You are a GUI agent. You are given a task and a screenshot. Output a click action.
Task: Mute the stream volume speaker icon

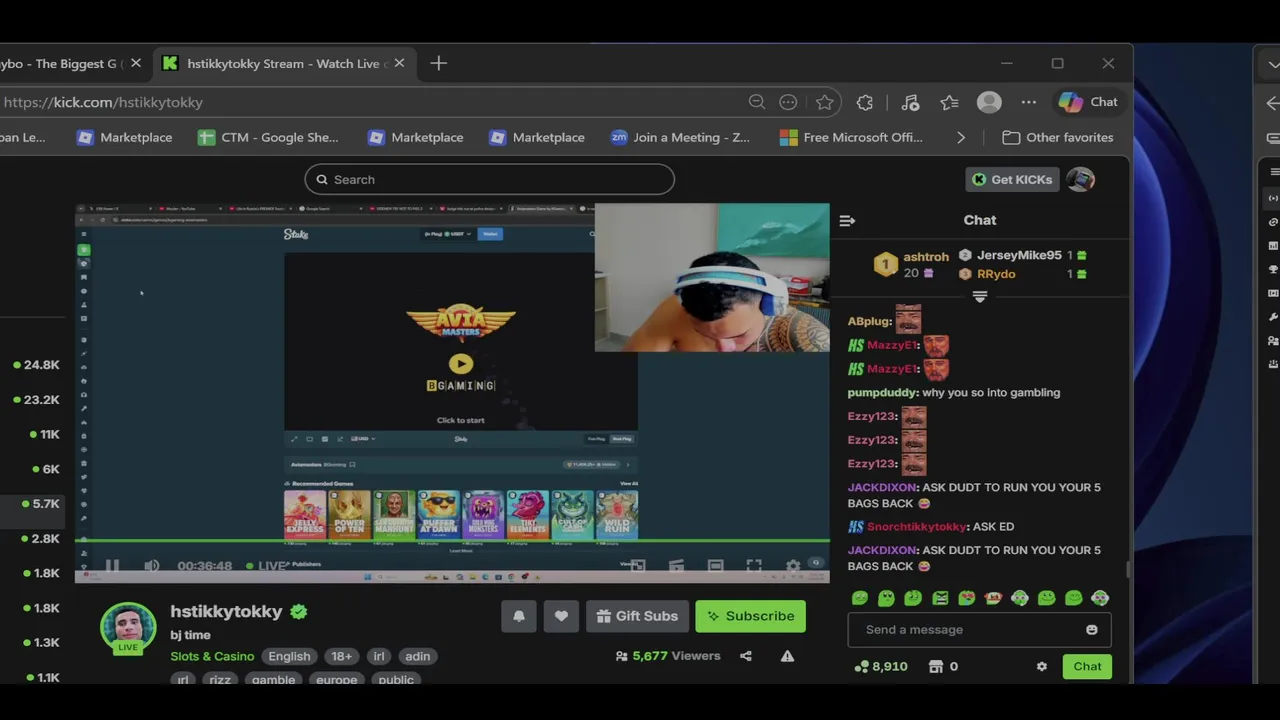tap(151, 566)
